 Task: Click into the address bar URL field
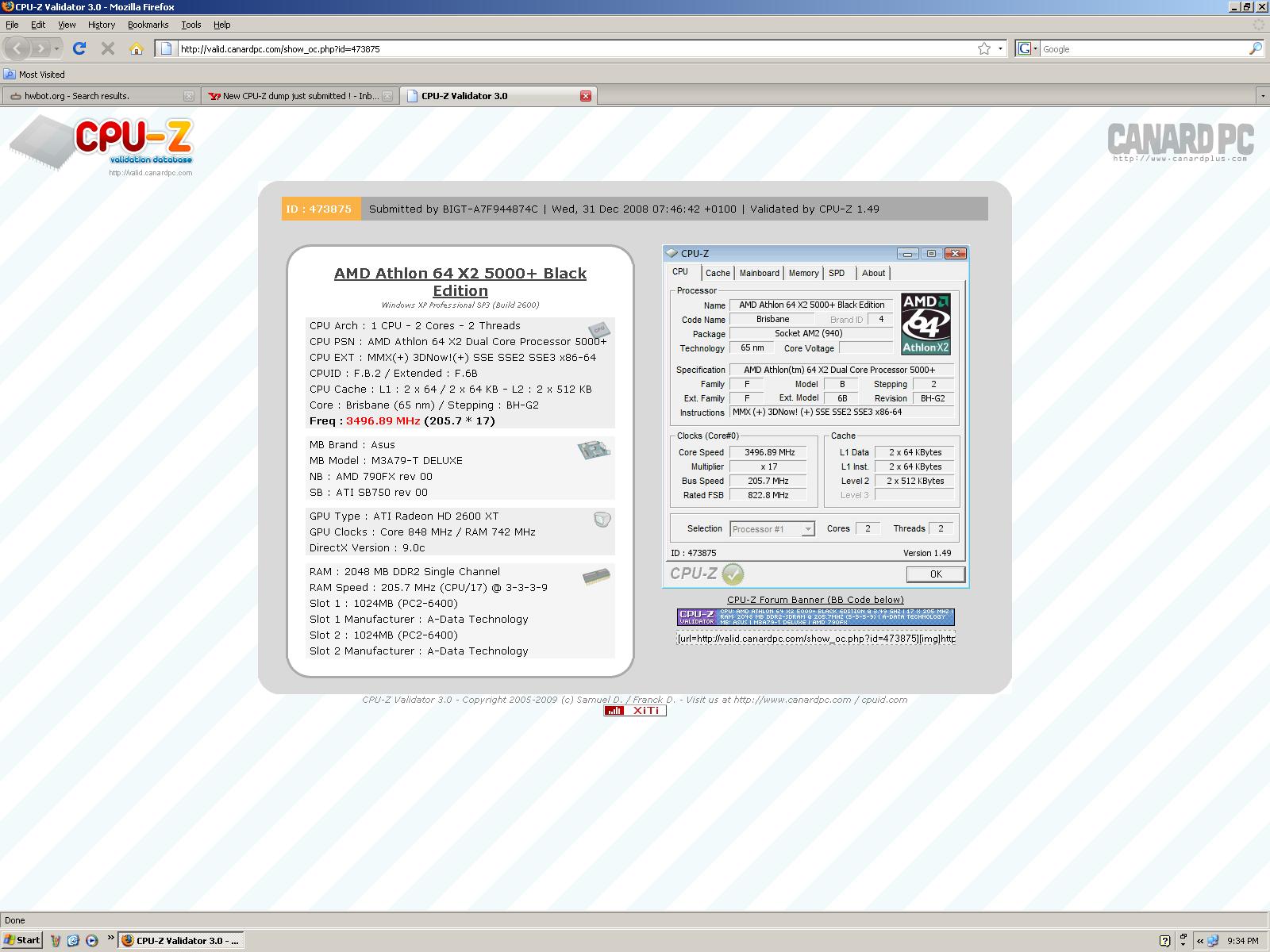[575, 48]
